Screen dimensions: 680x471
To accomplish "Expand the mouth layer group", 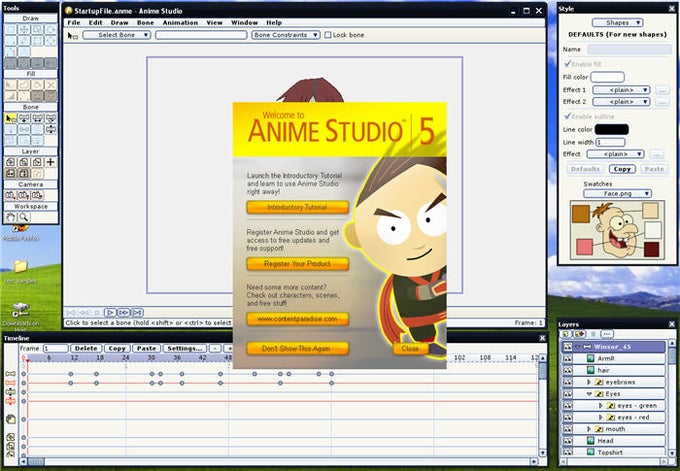I will pyautogui.click(x=589, y=429).
